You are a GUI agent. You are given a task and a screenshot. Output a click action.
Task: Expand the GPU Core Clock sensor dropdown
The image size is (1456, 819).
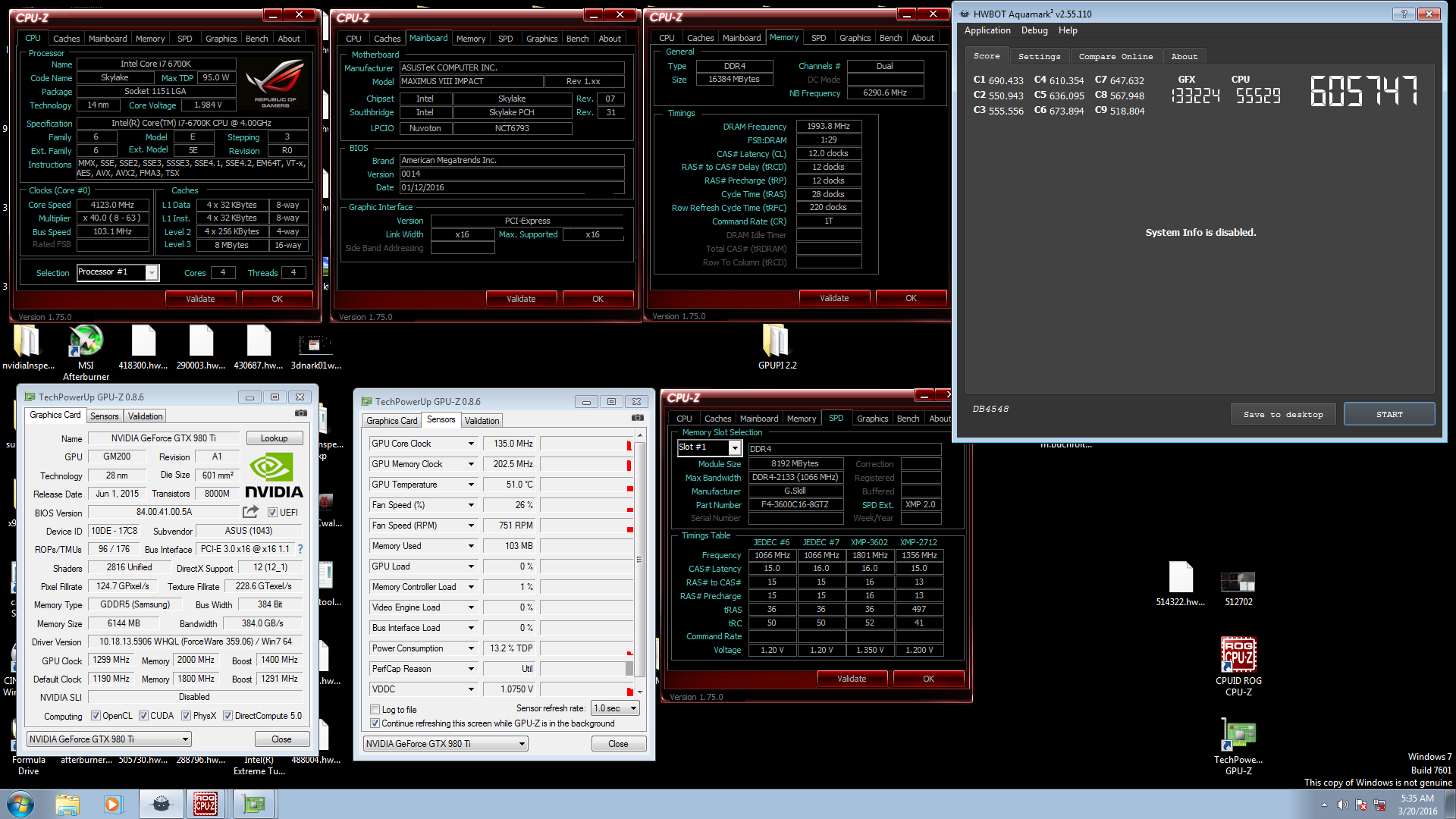[x=471, y=444]
